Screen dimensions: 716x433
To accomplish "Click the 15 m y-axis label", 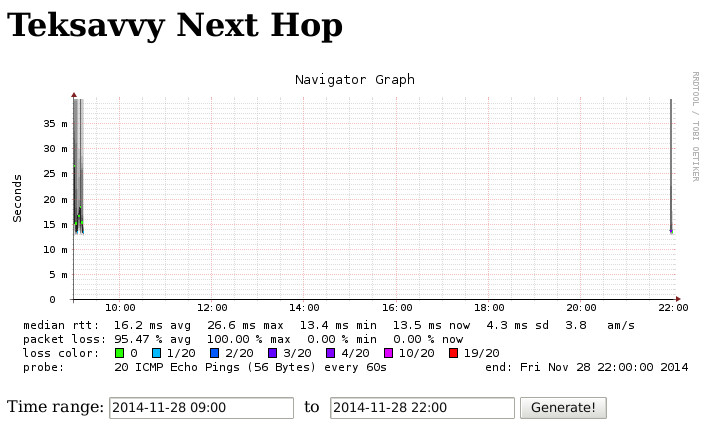I will point(55,224).
